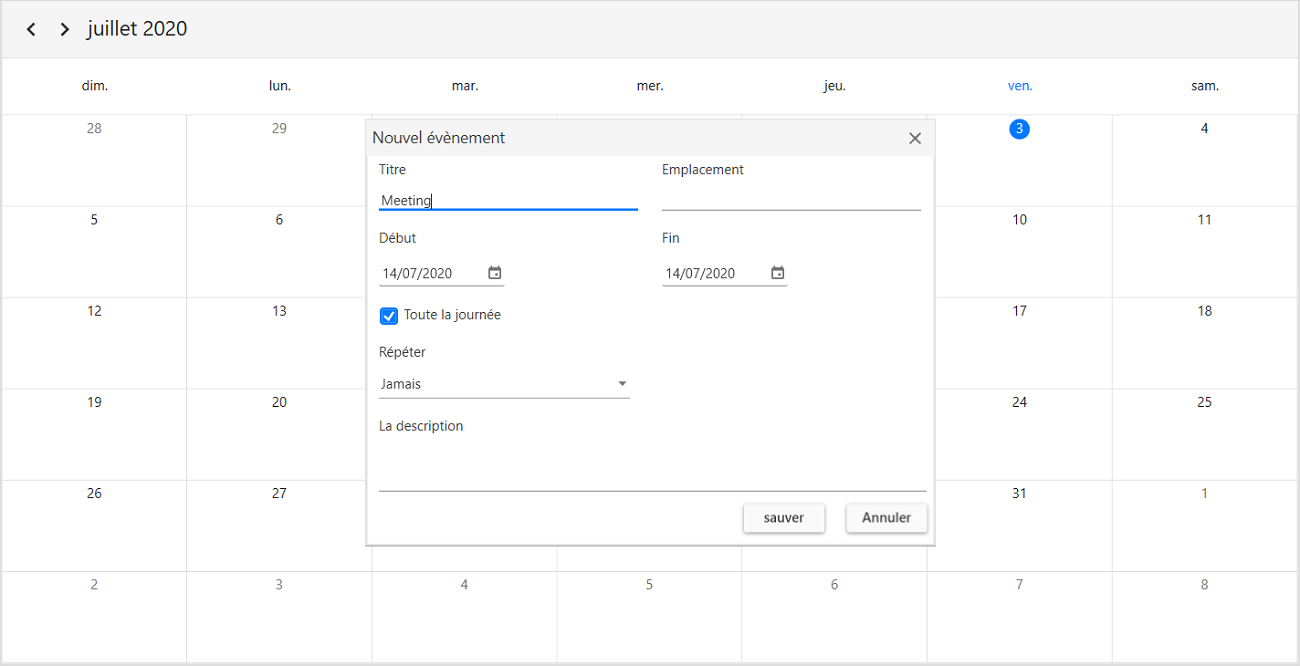Viewport: 1300px width, 666px height.
Task: Select day 26 in the calendar
Action: point(94,493)
